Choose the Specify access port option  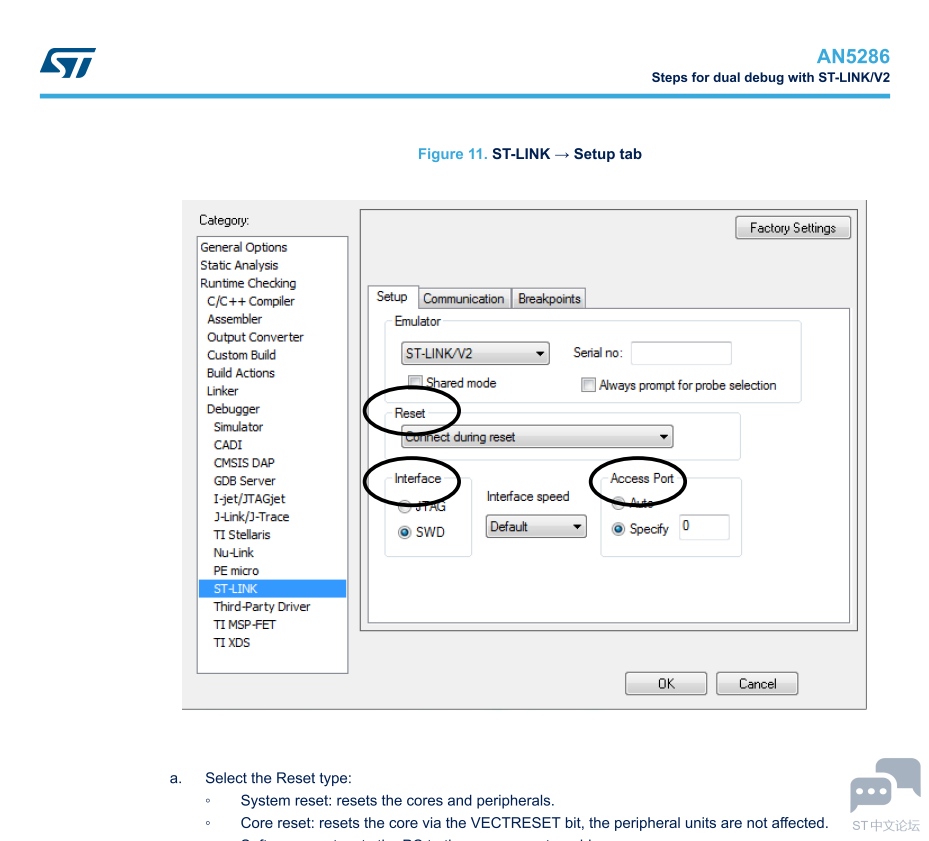[618, 529]
